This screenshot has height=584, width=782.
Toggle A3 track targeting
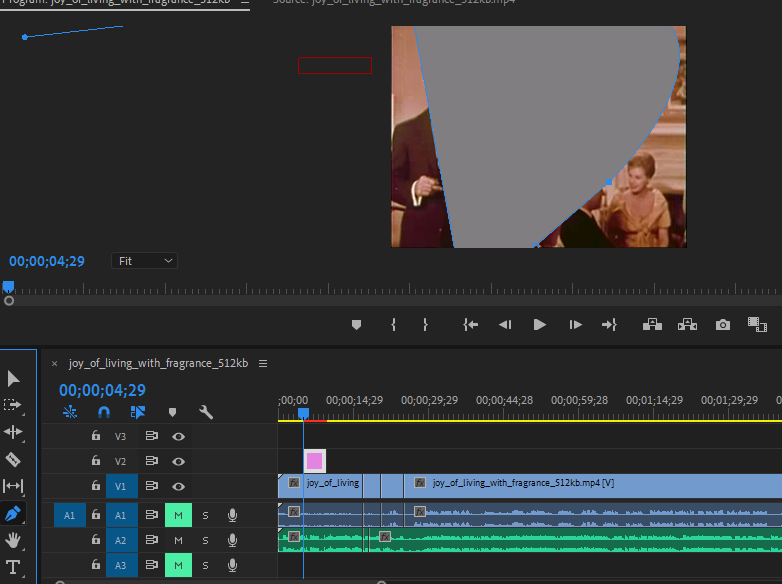pos(121,565)
